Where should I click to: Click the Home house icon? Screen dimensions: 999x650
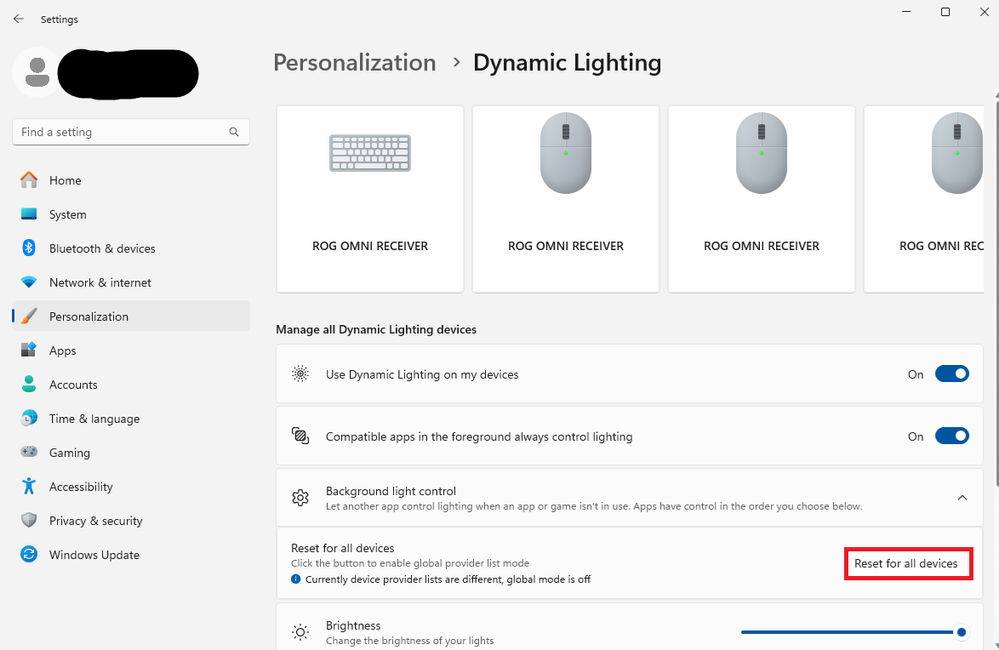pyautogui.click(x=29, y=180)
